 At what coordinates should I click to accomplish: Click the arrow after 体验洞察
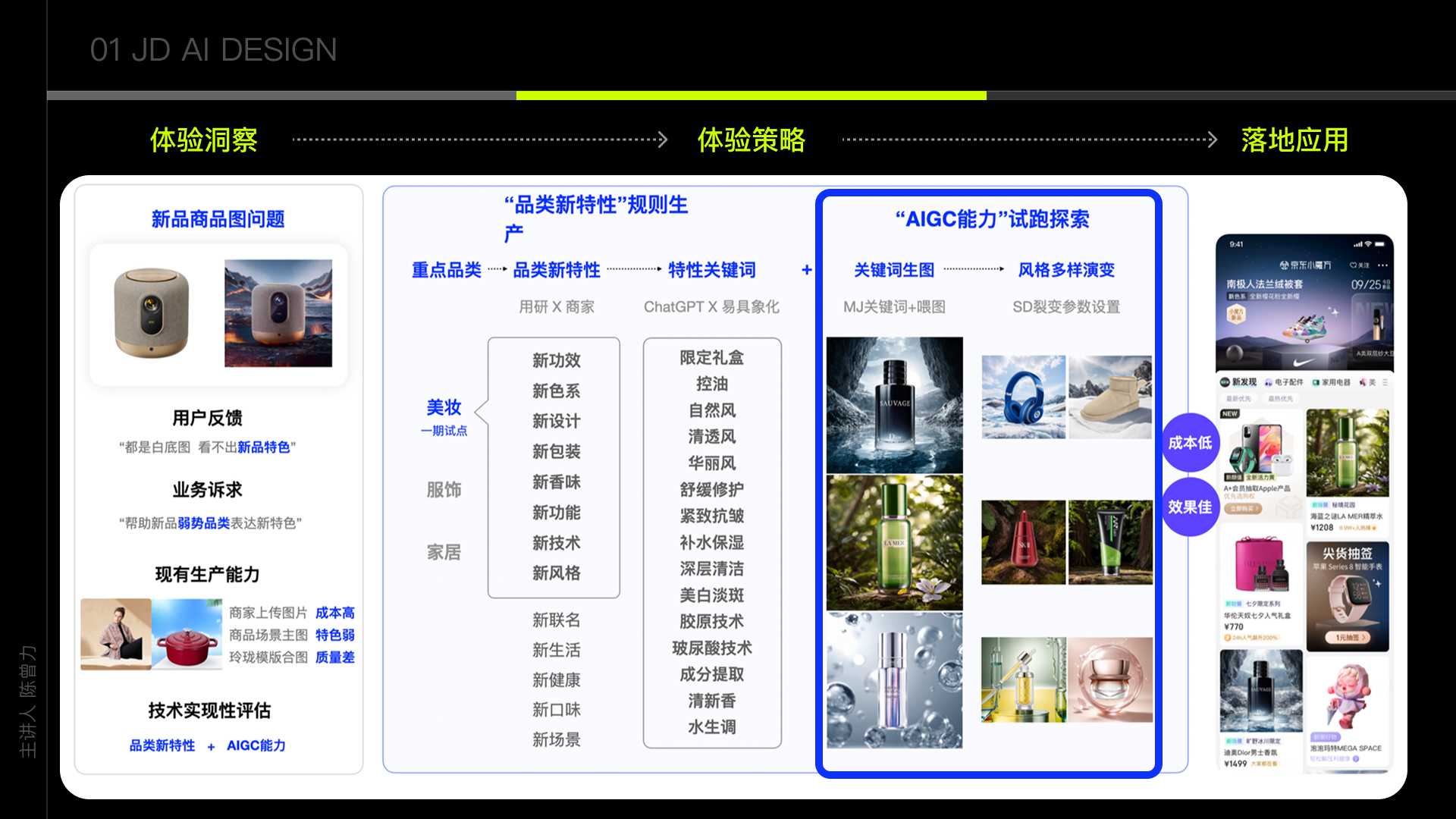(x=662, y=140)
